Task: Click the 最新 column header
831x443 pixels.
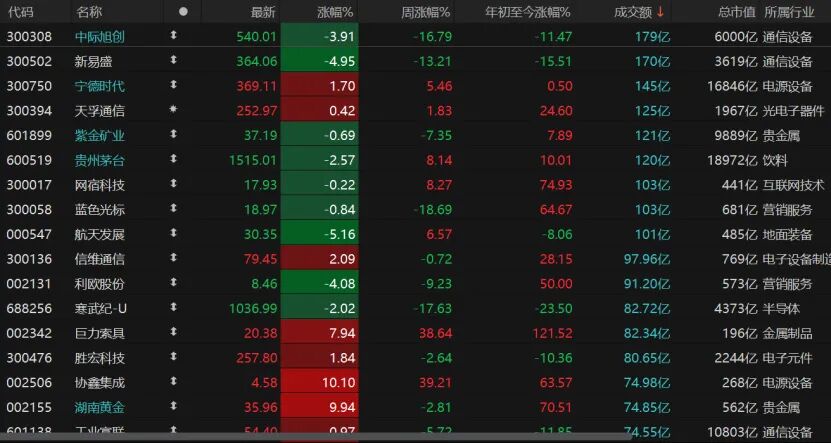Action: tap(263, 12)
